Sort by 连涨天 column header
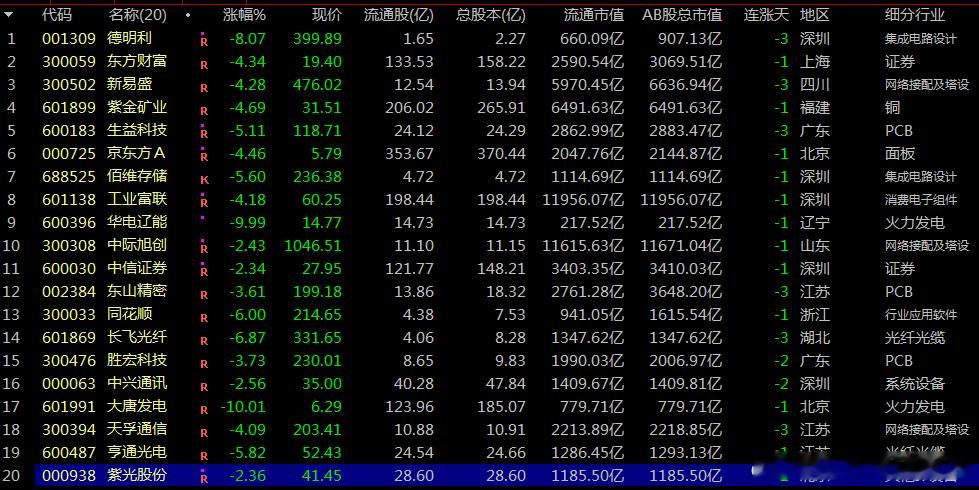This screenshot has width=979, height=490. (x=766, y=15)
